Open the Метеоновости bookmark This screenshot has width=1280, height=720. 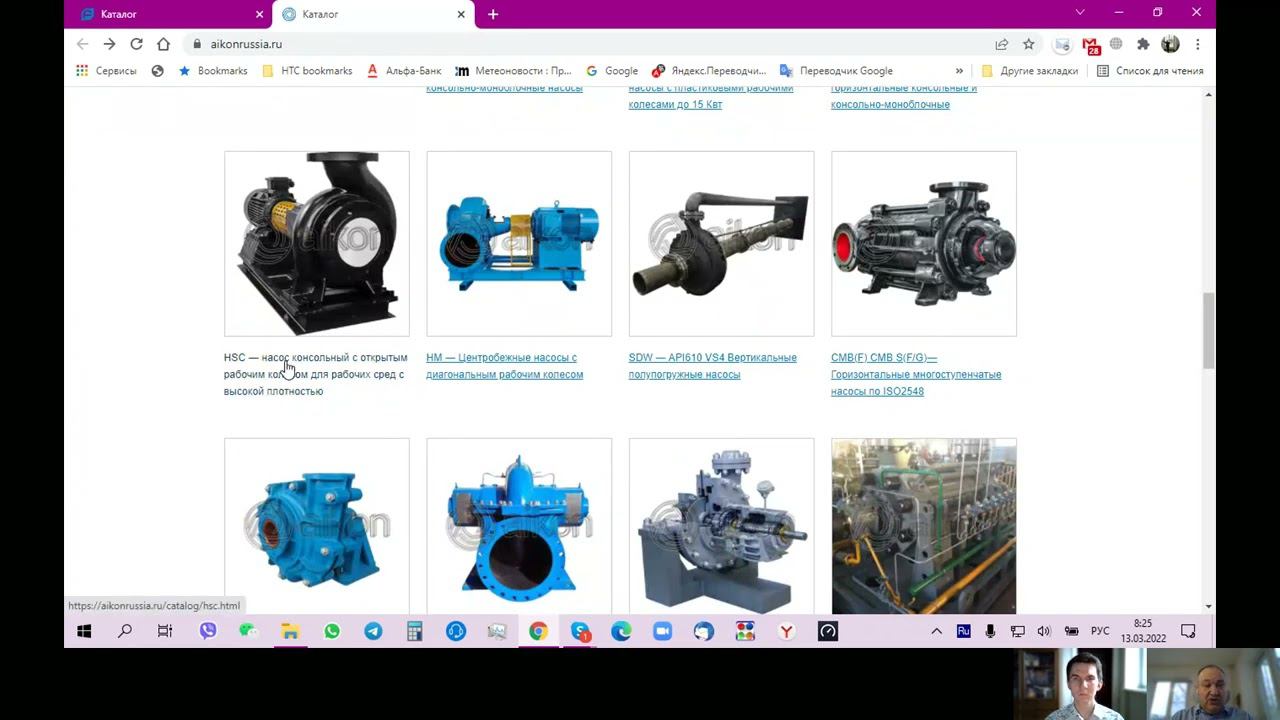(x=513, y=71)
